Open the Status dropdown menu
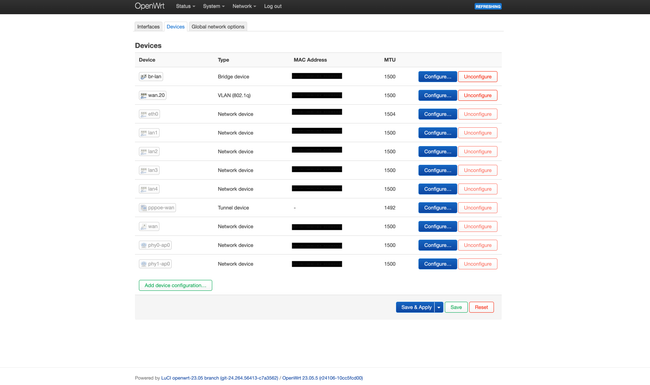Viewport: 650px width, 385px height. (x=185, y=6)
